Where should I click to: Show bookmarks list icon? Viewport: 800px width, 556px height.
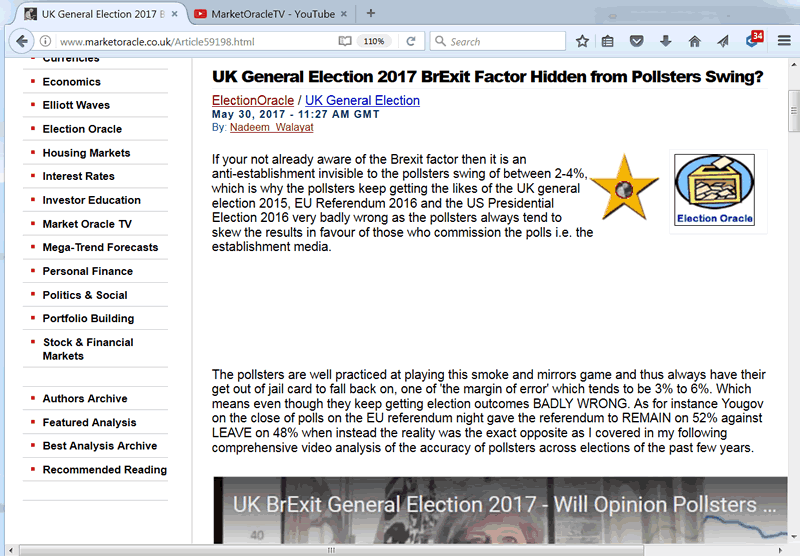tap(607, 41)
